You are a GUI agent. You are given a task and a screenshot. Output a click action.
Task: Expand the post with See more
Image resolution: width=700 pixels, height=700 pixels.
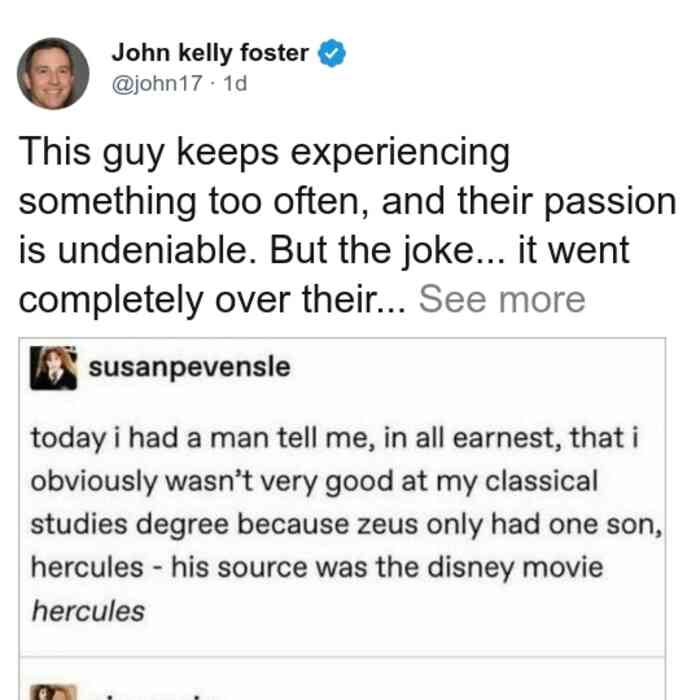point(502,300)
